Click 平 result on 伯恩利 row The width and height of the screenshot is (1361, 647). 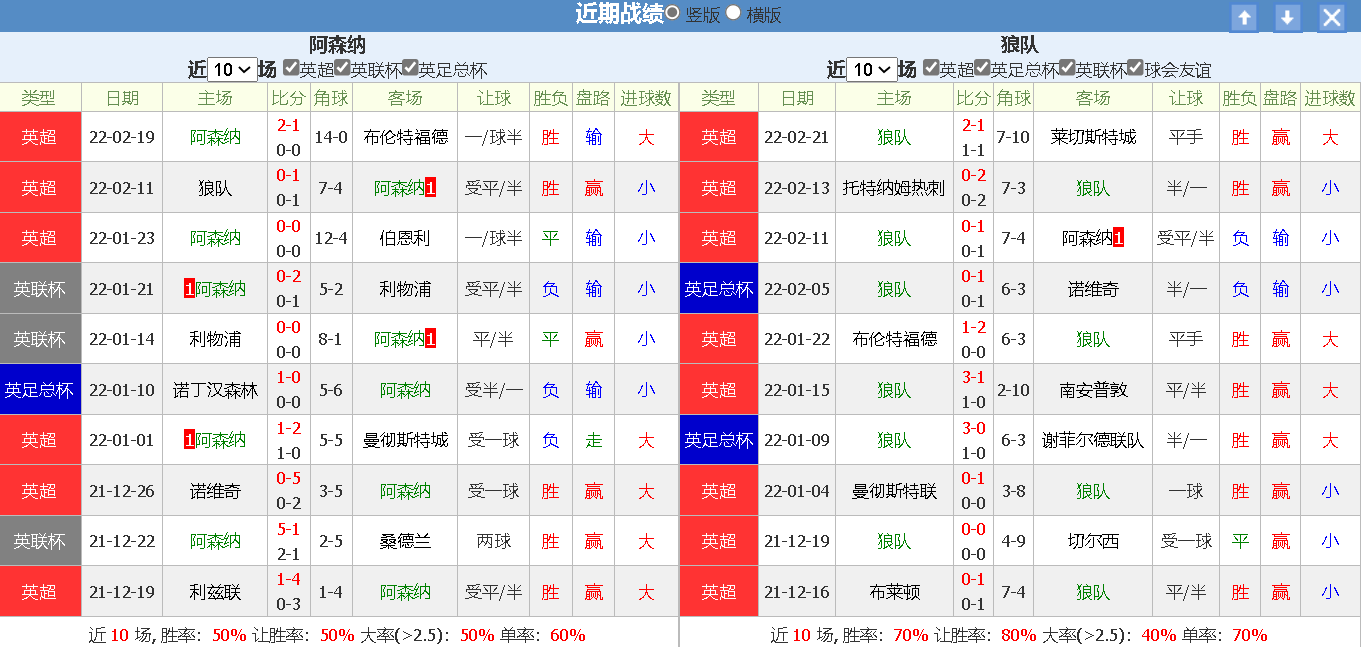(x=550, y=238)
